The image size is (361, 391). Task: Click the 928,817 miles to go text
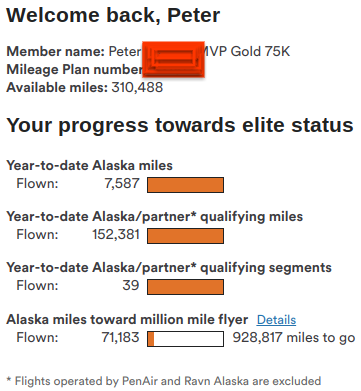(294, 337)
